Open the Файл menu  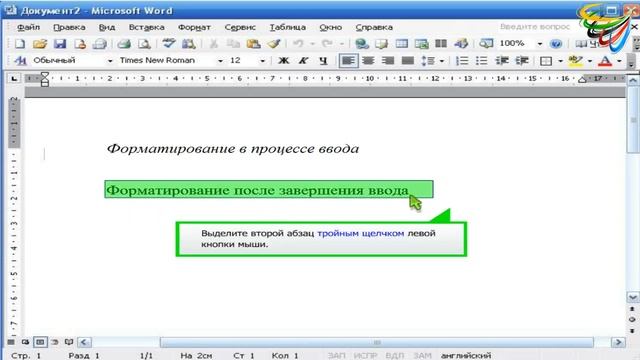(28, 27)
